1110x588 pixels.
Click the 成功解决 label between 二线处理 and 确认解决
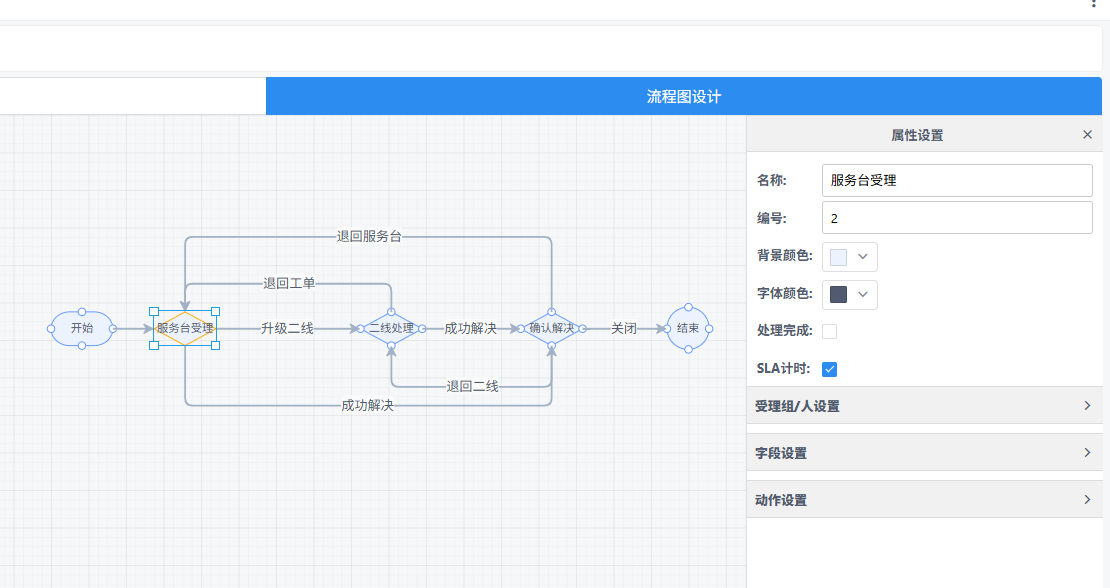470,328
